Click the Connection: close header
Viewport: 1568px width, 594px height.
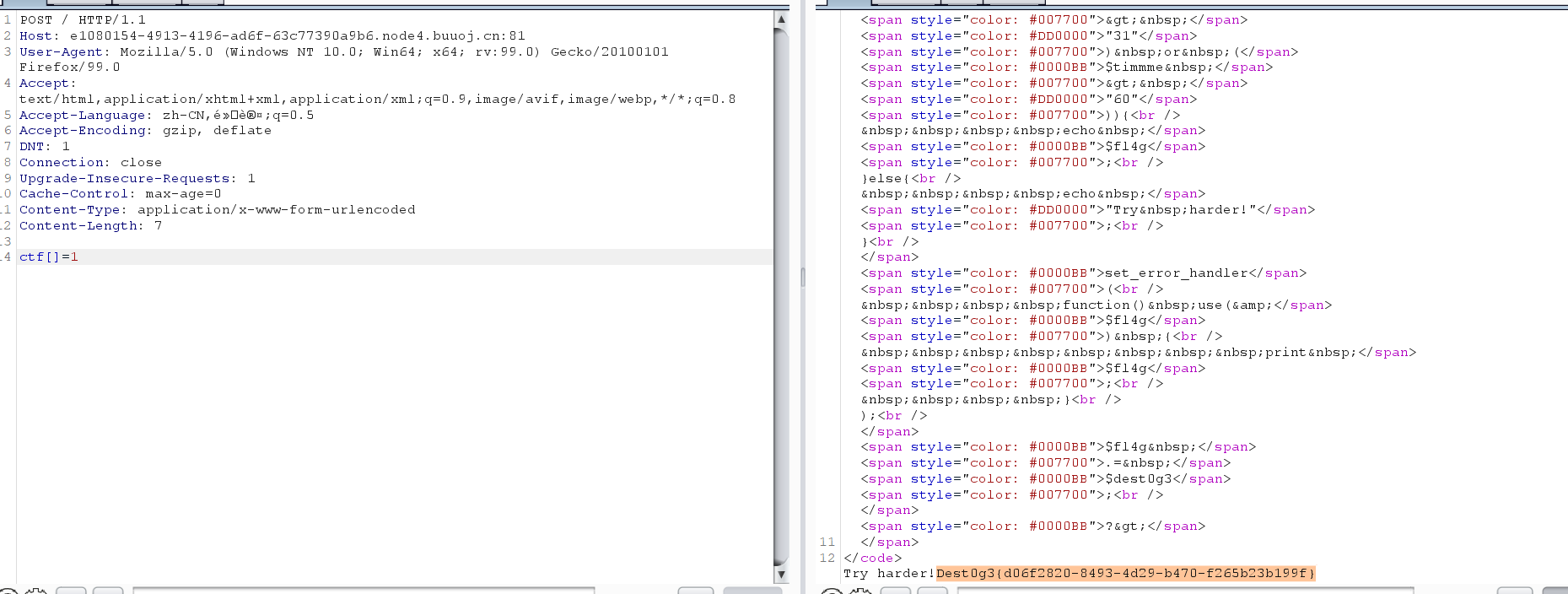tap(90, 163)
